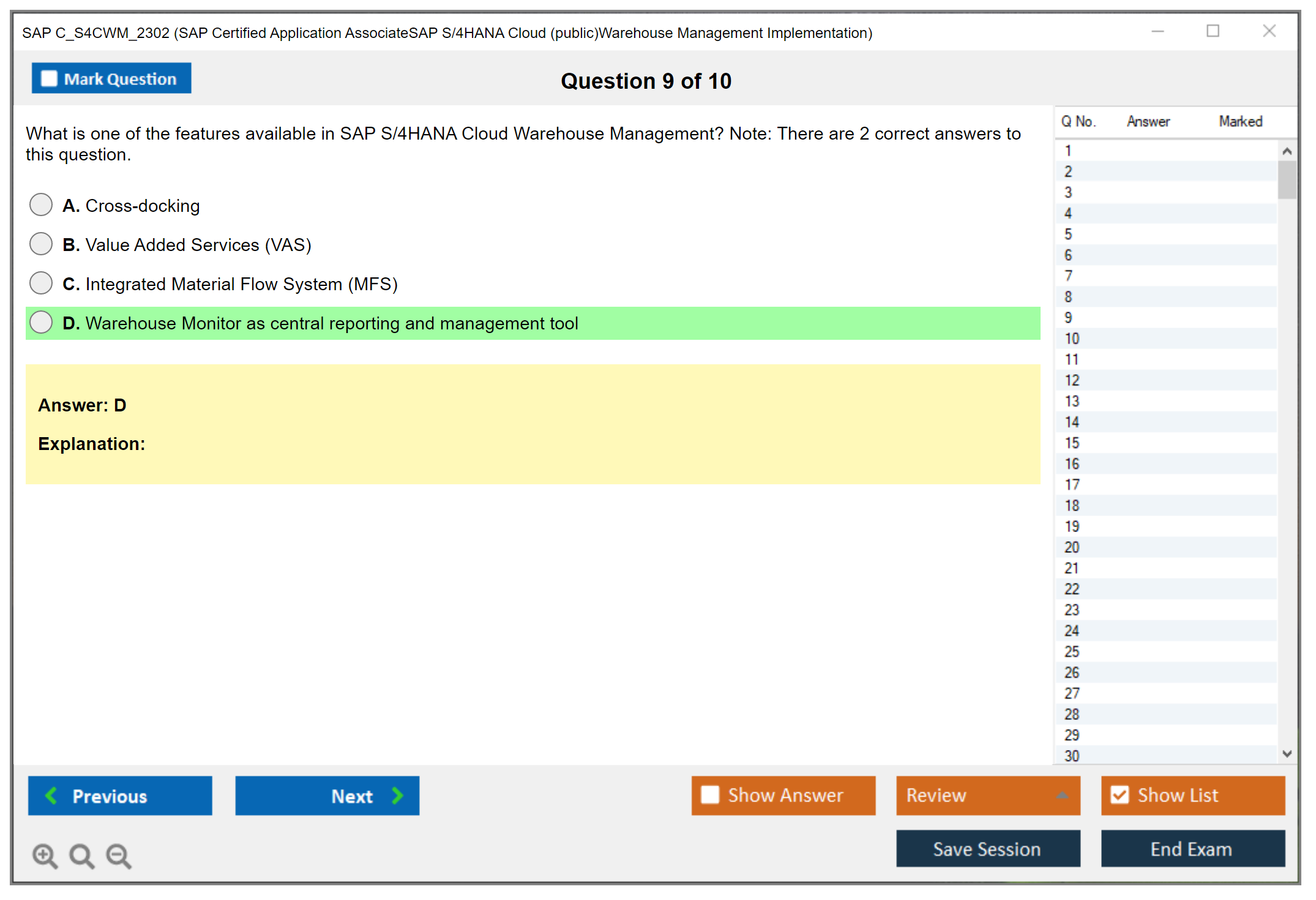This screenshot has height=900, width=1316.
Task: Click the zoom in magnifier icon
Action: 45,855
